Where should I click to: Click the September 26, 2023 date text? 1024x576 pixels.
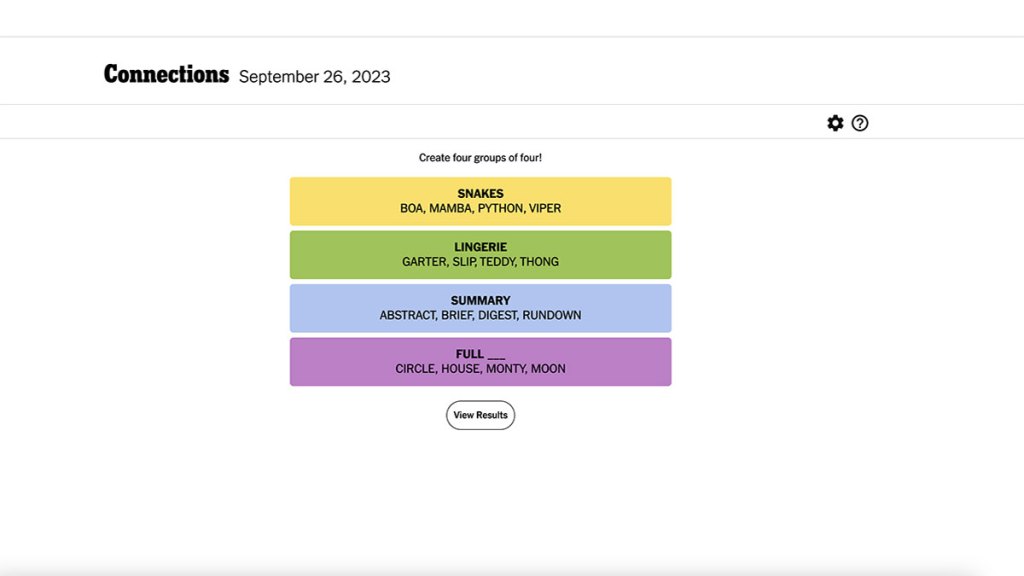(x=314, y=77)
